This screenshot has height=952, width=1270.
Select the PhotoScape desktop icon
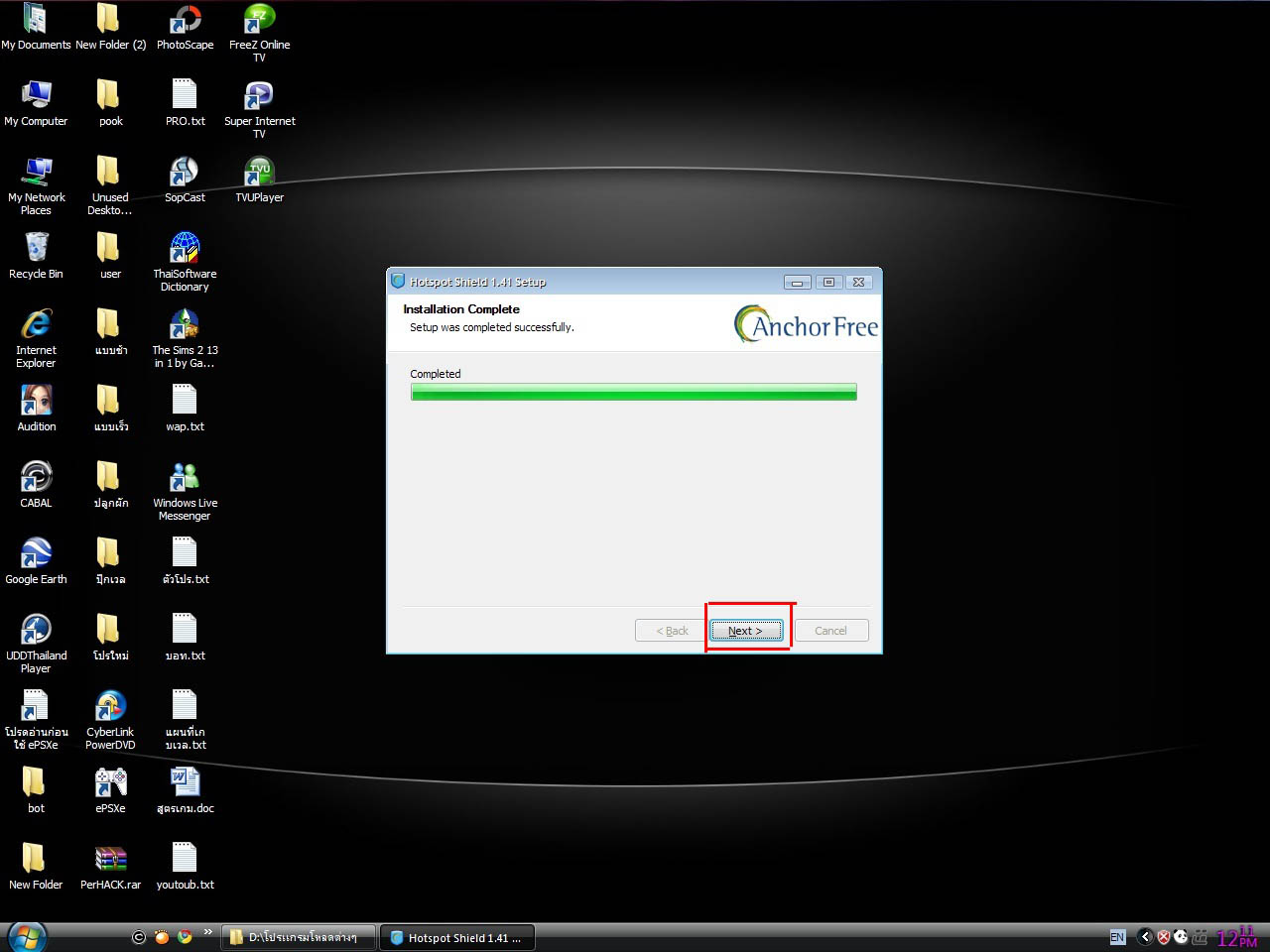click(185, 27)
